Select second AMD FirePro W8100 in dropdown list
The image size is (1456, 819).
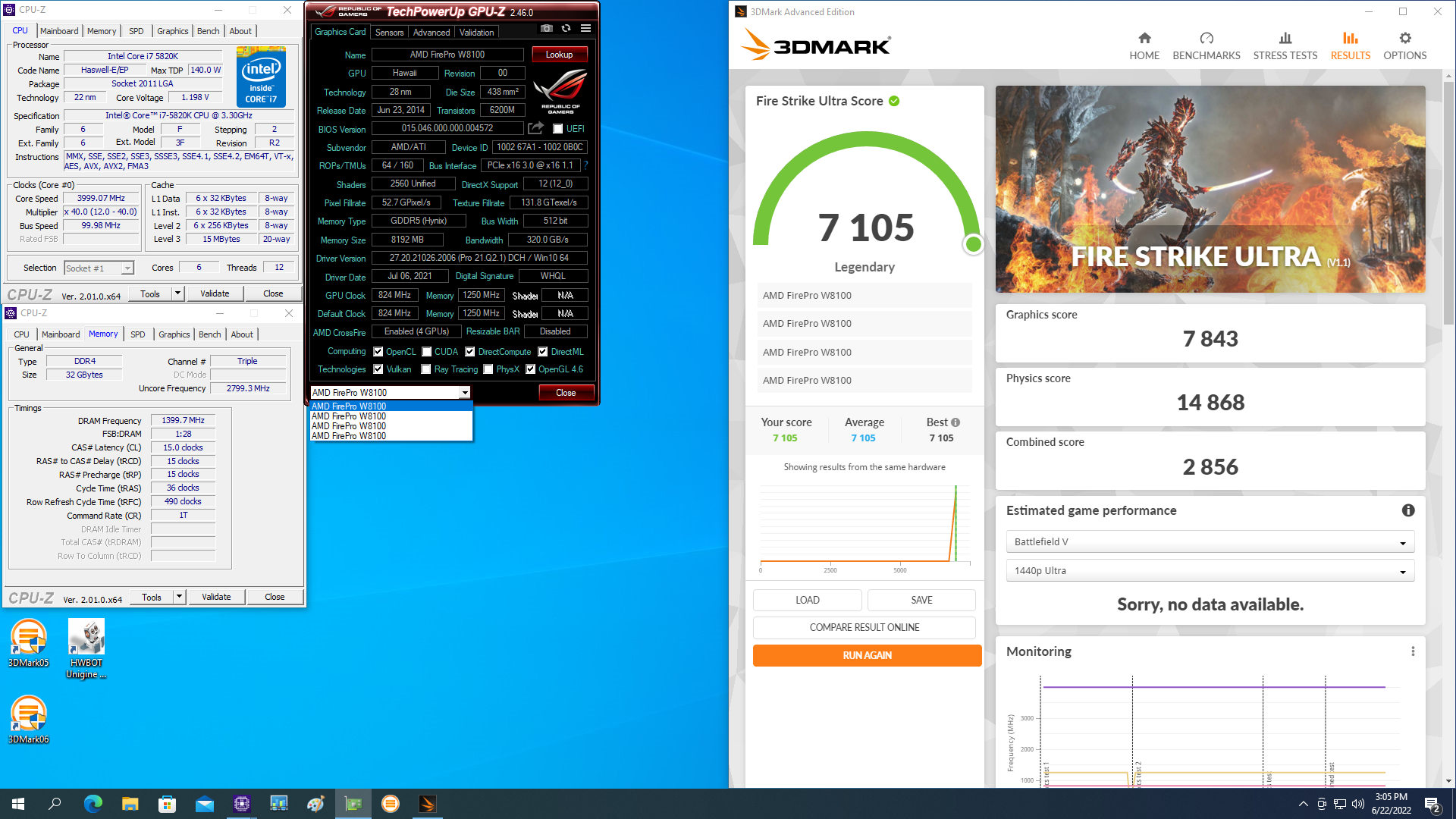pos(391,416)
